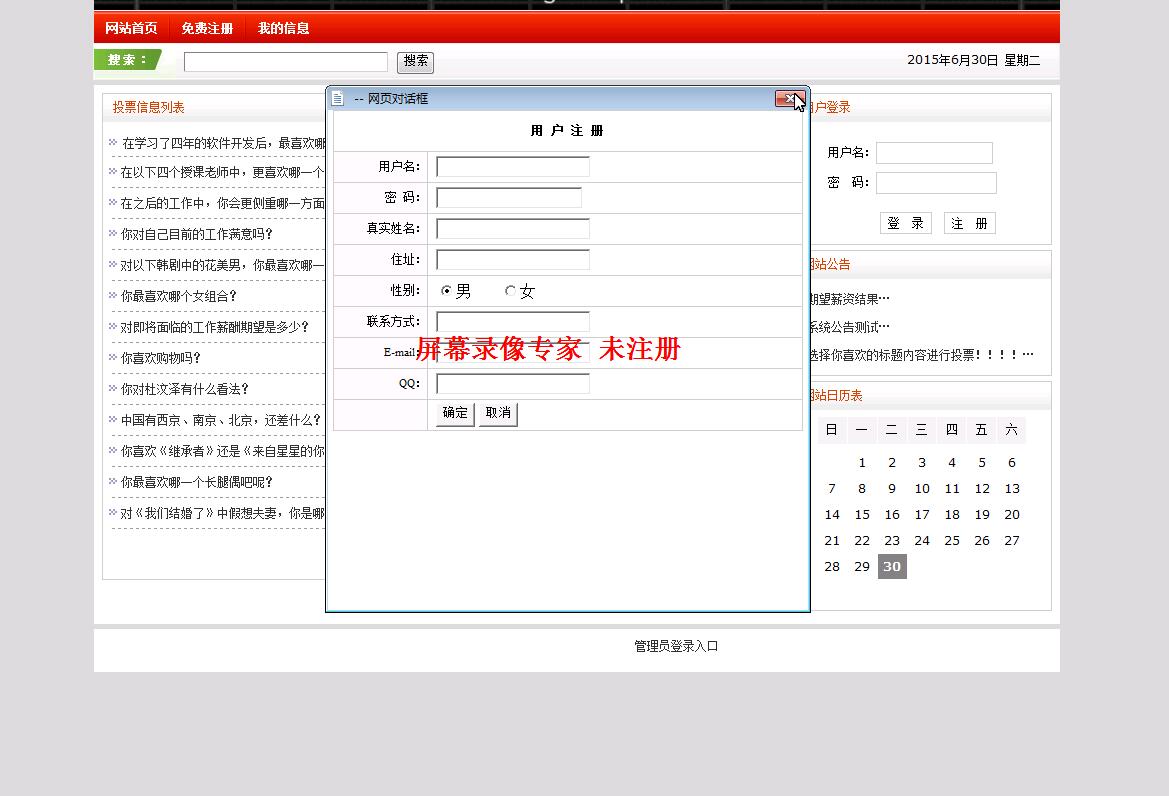The image size is (1169, 796).
Task: Open the 免费注册 nav item
Action: coord(207,28)
